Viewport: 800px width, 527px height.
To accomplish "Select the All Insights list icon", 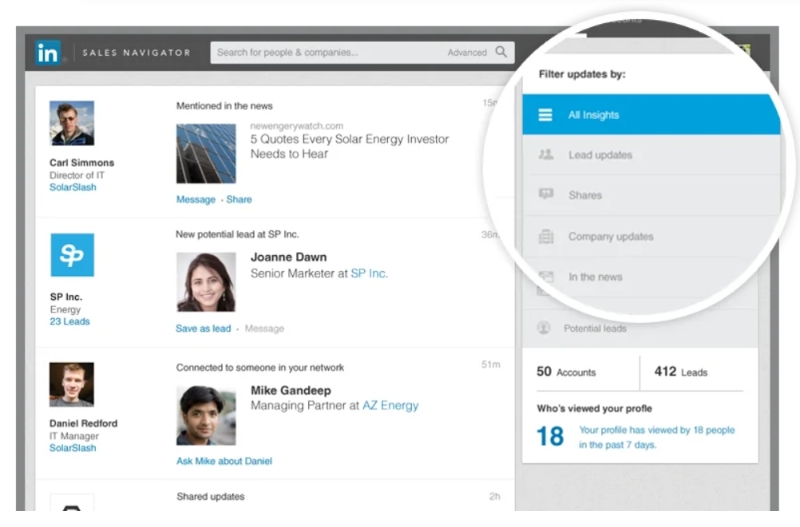I will [x=545, y=115].
